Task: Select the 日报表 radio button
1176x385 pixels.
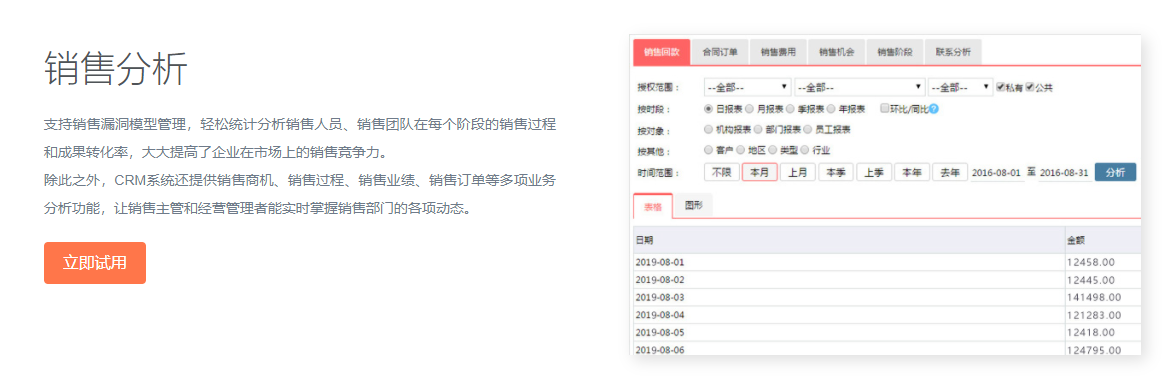Action: tap(709, 109)
